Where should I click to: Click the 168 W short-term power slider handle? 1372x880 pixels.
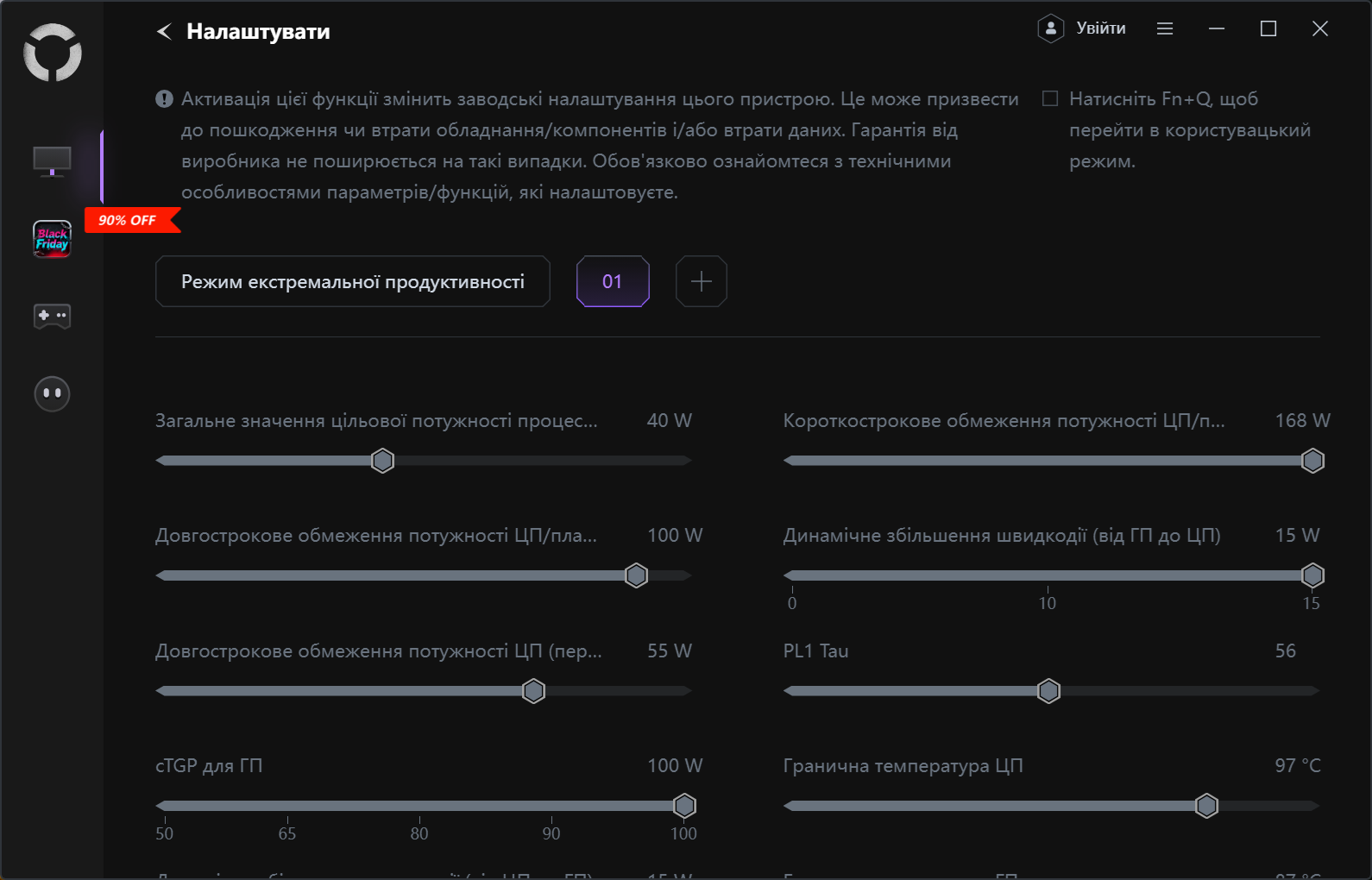click(x=1312, y=461)
